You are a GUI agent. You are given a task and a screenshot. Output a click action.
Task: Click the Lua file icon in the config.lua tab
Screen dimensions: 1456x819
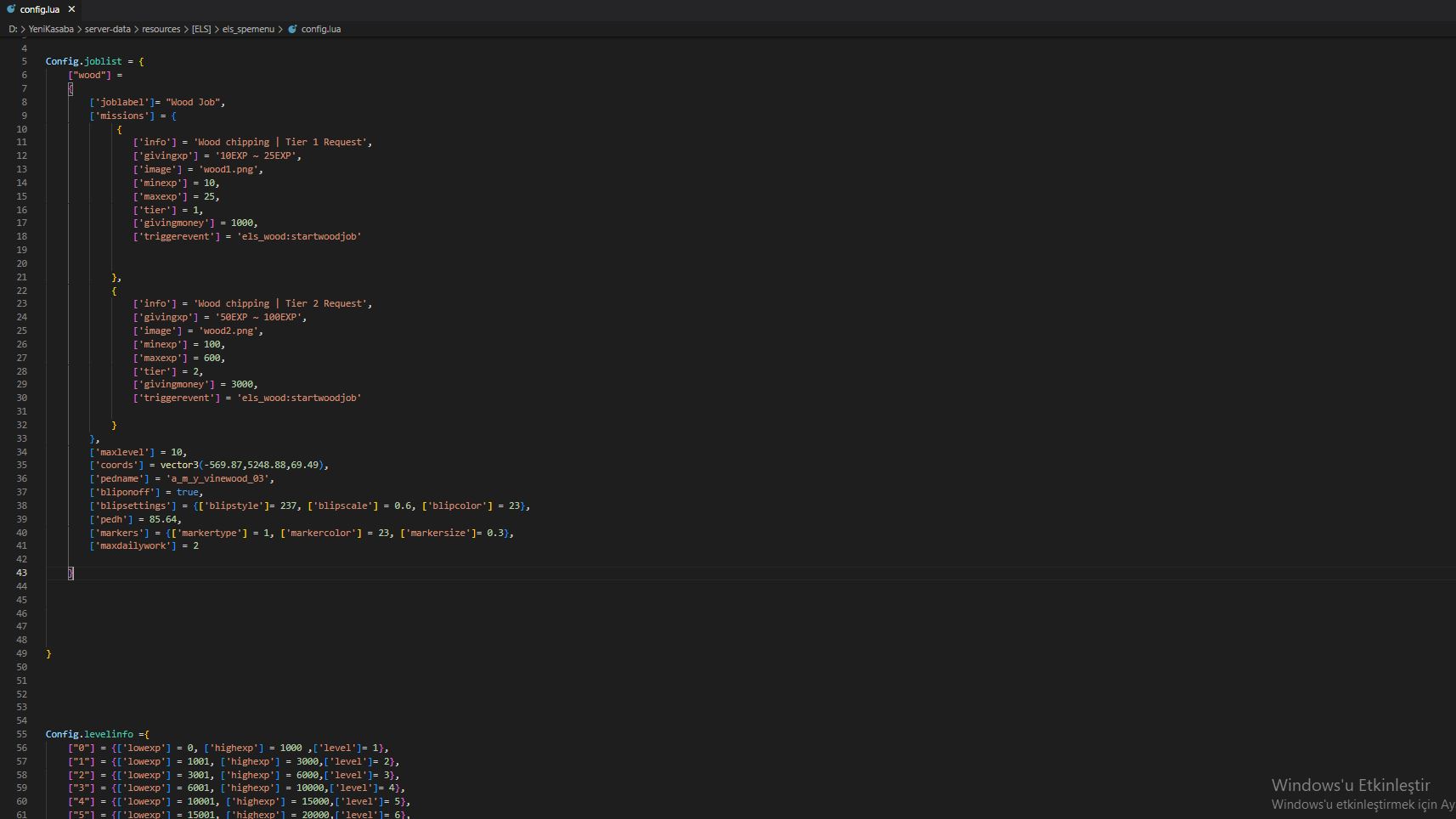(11, 9)
